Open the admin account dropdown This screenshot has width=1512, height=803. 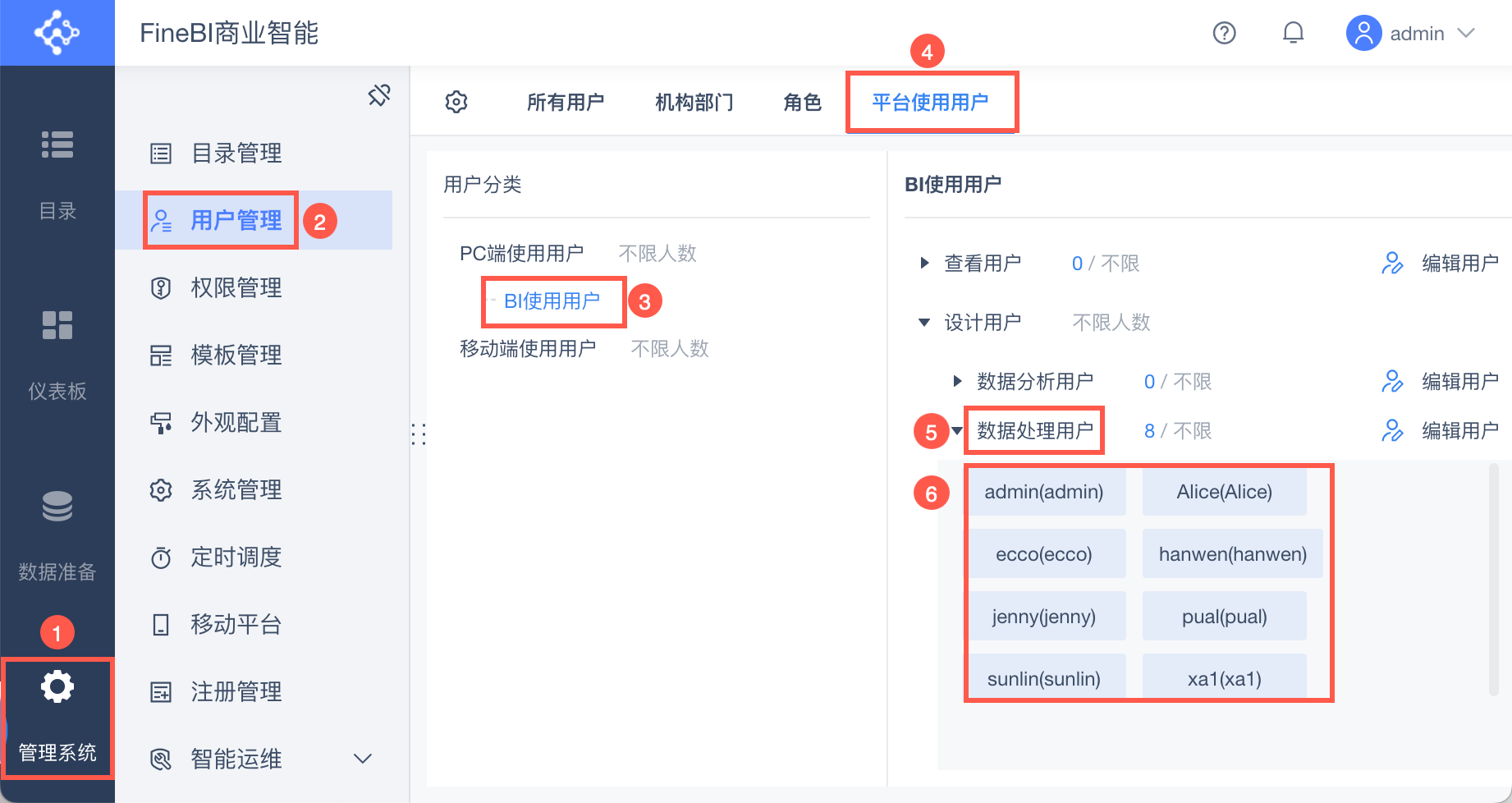(1412, 34)
